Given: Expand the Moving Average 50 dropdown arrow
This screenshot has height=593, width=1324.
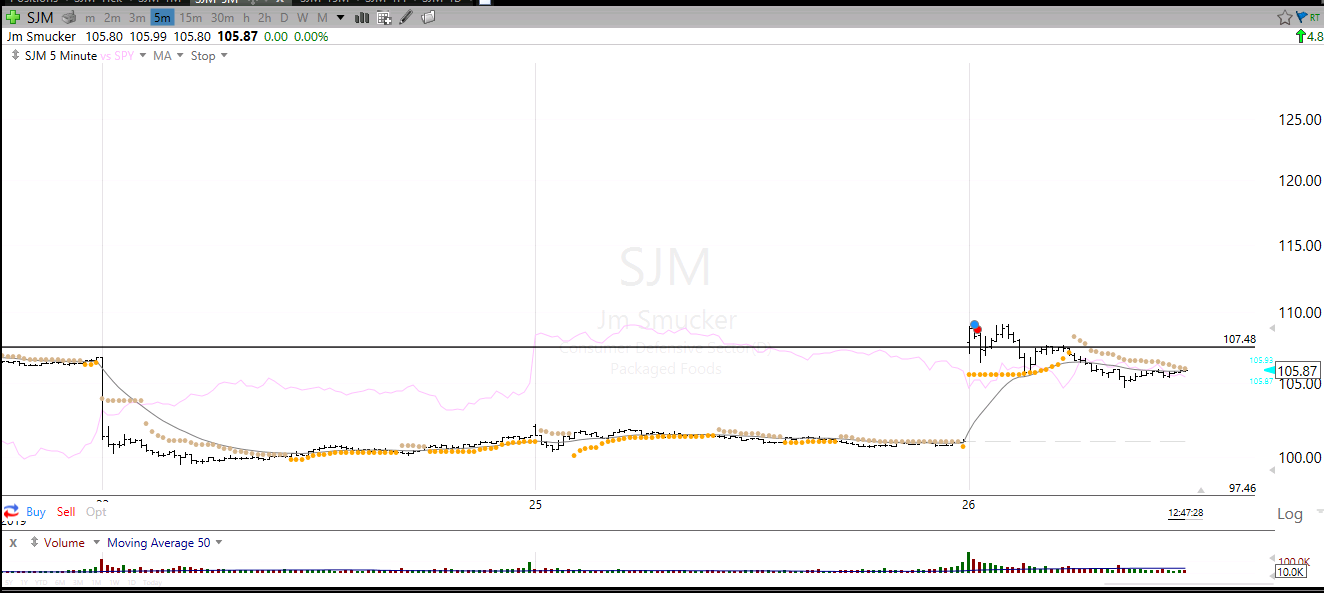Looking at the screenshot, I should 219,543.
